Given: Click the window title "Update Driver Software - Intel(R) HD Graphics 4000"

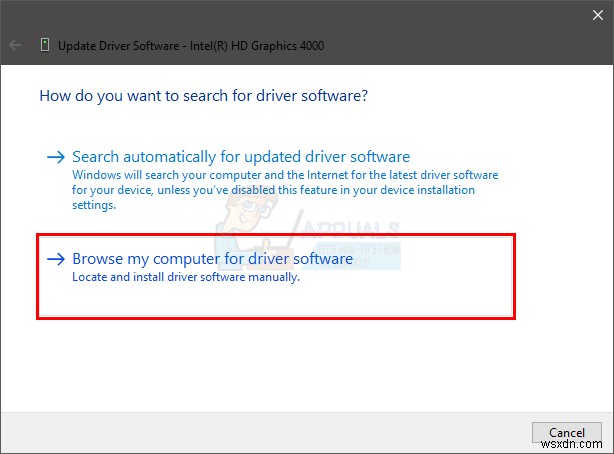Looking at the screenshot, I should 191,46.
